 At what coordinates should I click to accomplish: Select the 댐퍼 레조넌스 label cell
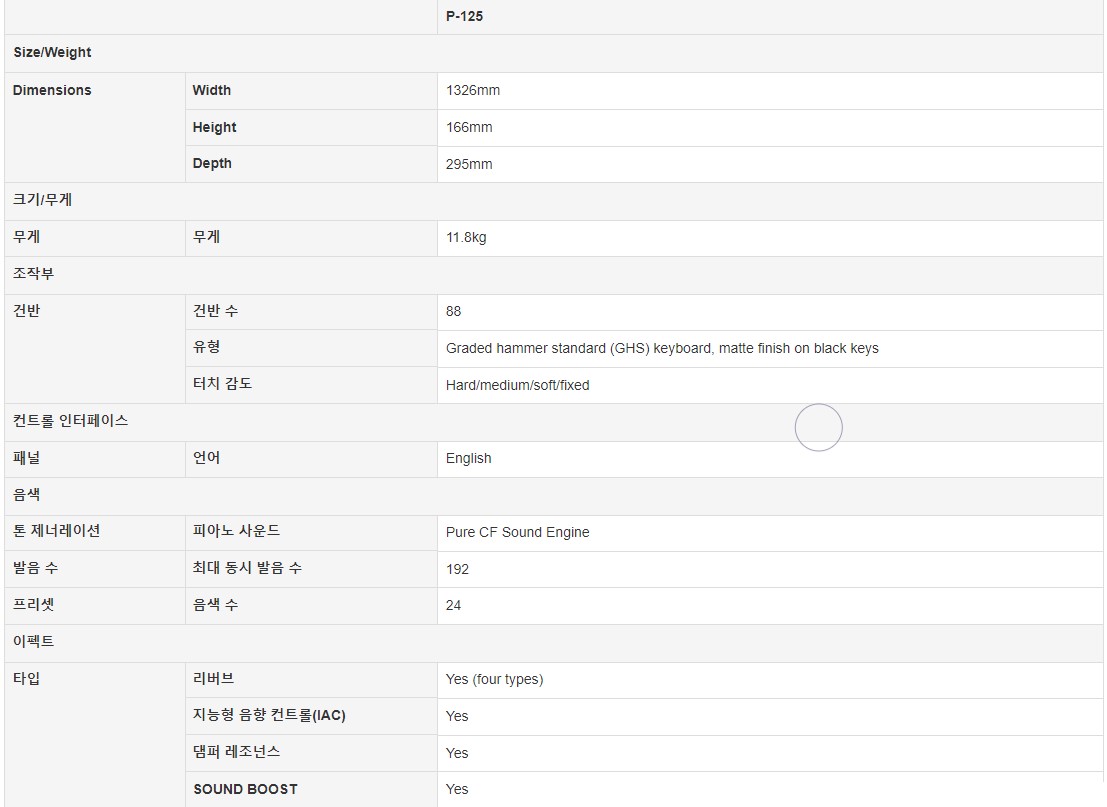[311, 753]
